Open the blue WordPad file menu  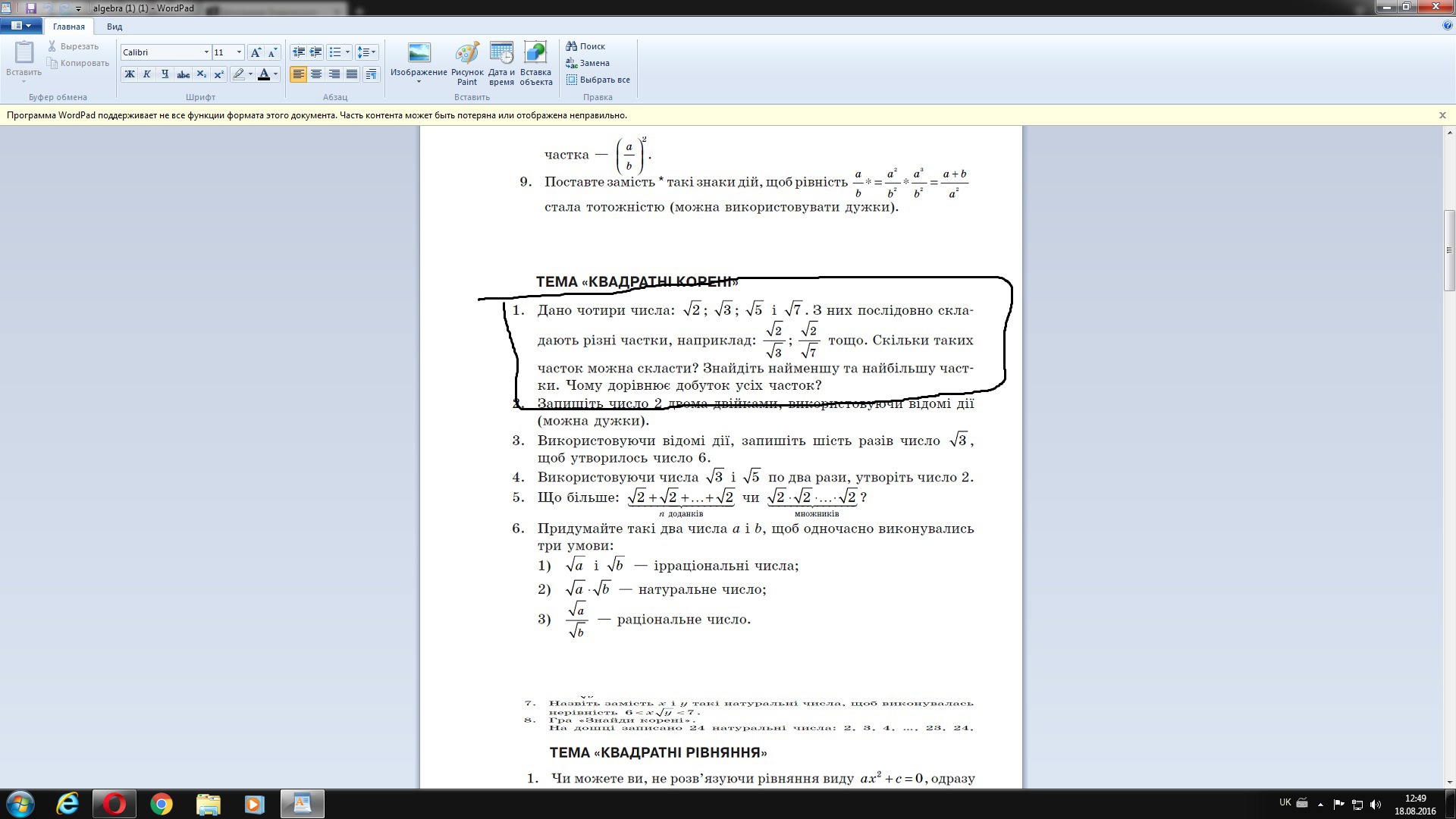point(20,26)
